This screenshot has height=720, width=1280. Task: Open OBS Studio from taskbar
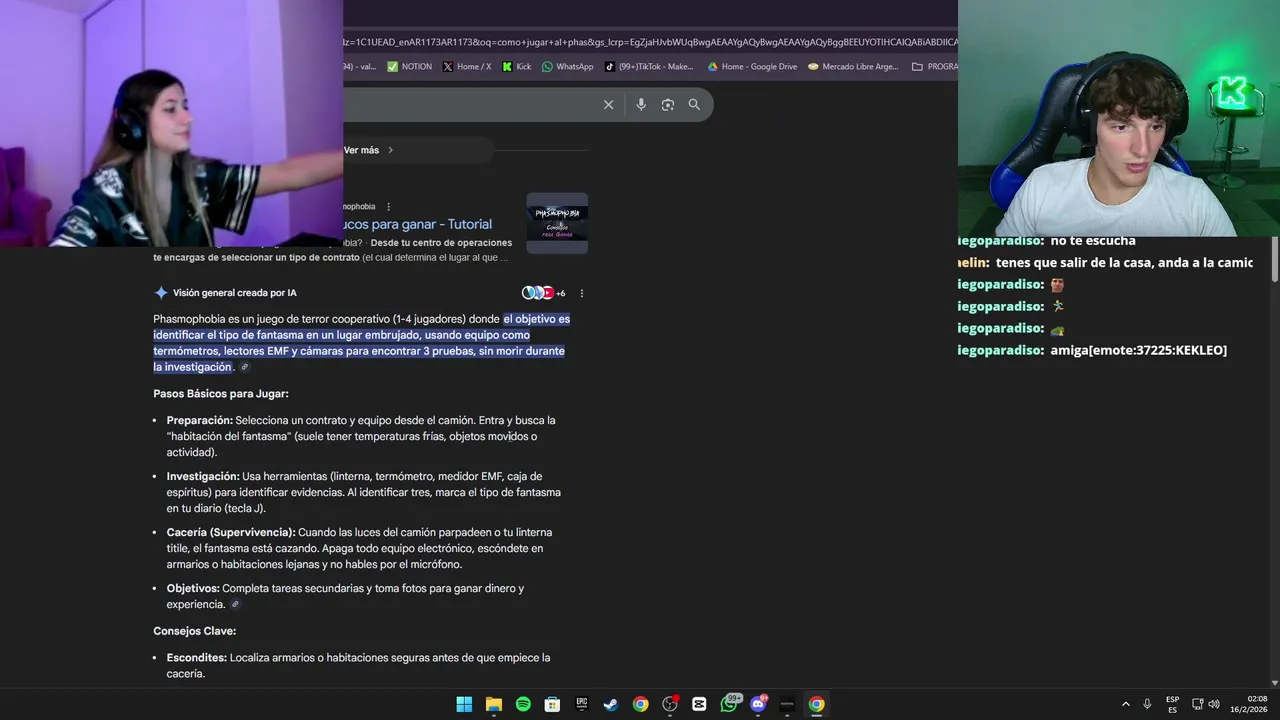[x=670, y=704]
